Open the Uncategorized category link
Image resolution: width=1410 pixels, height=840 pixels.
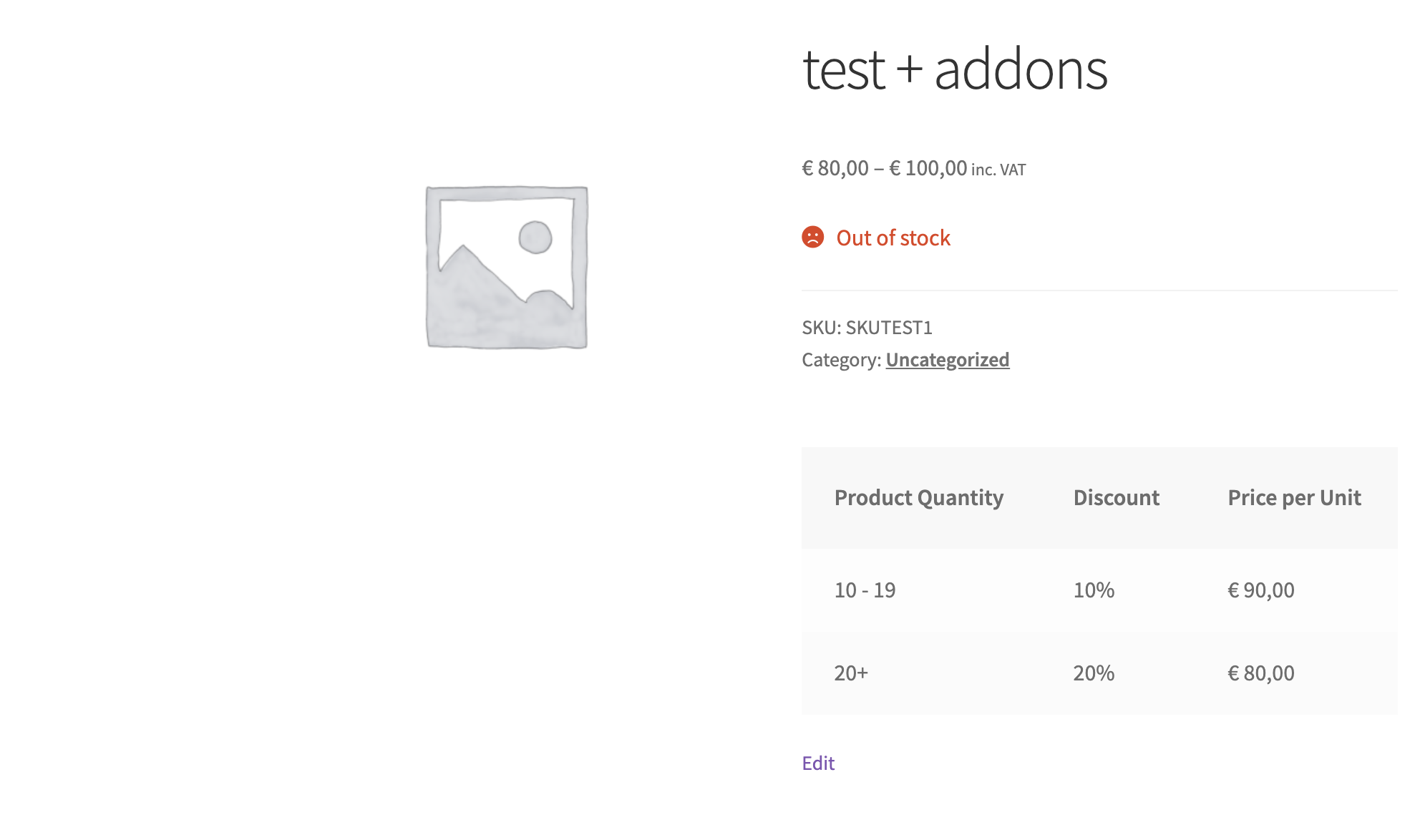[x=948, y=360]
